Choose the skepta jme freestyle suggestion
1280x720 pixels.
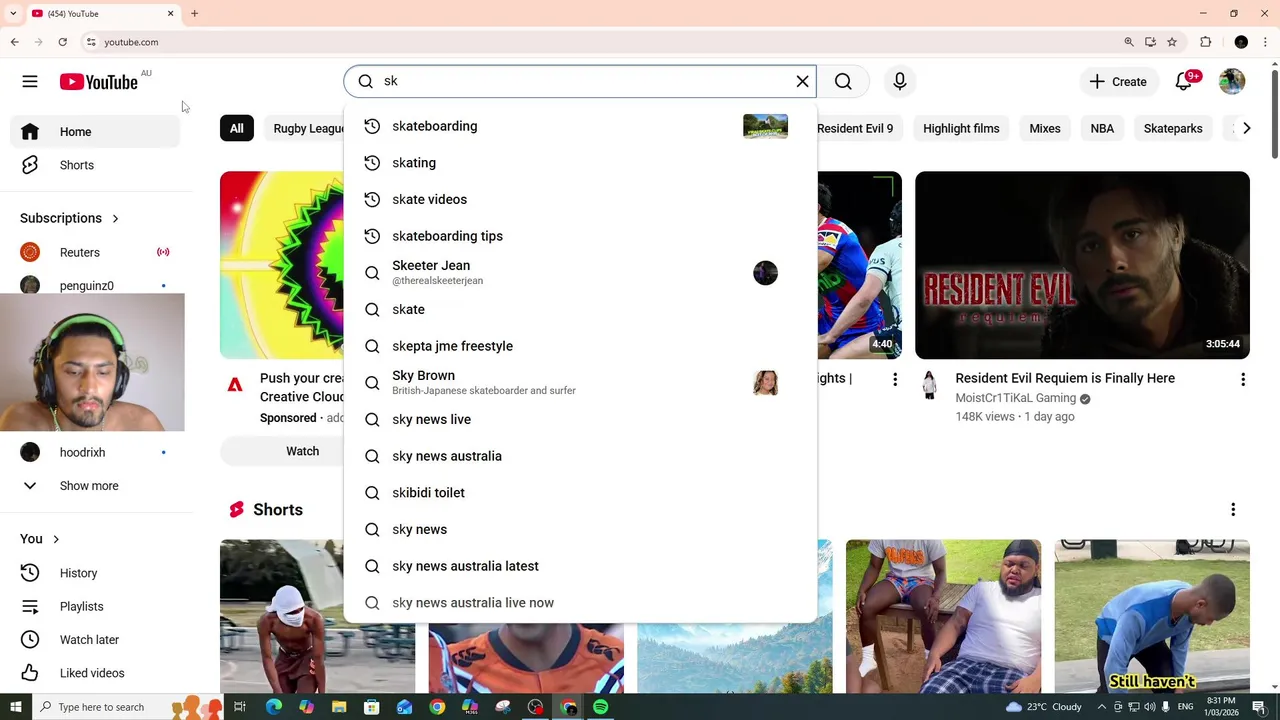click(580, 346)
